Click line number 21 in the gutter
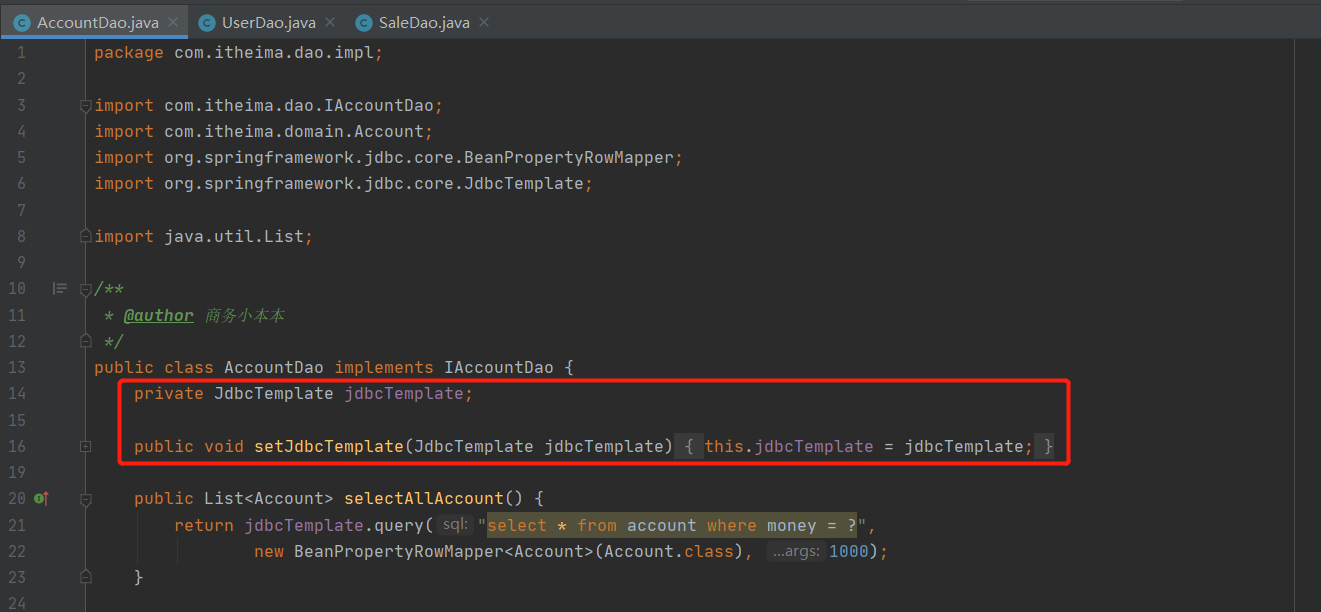Image resolution: width=1321 pixels, height=612 pixels. 16,525
